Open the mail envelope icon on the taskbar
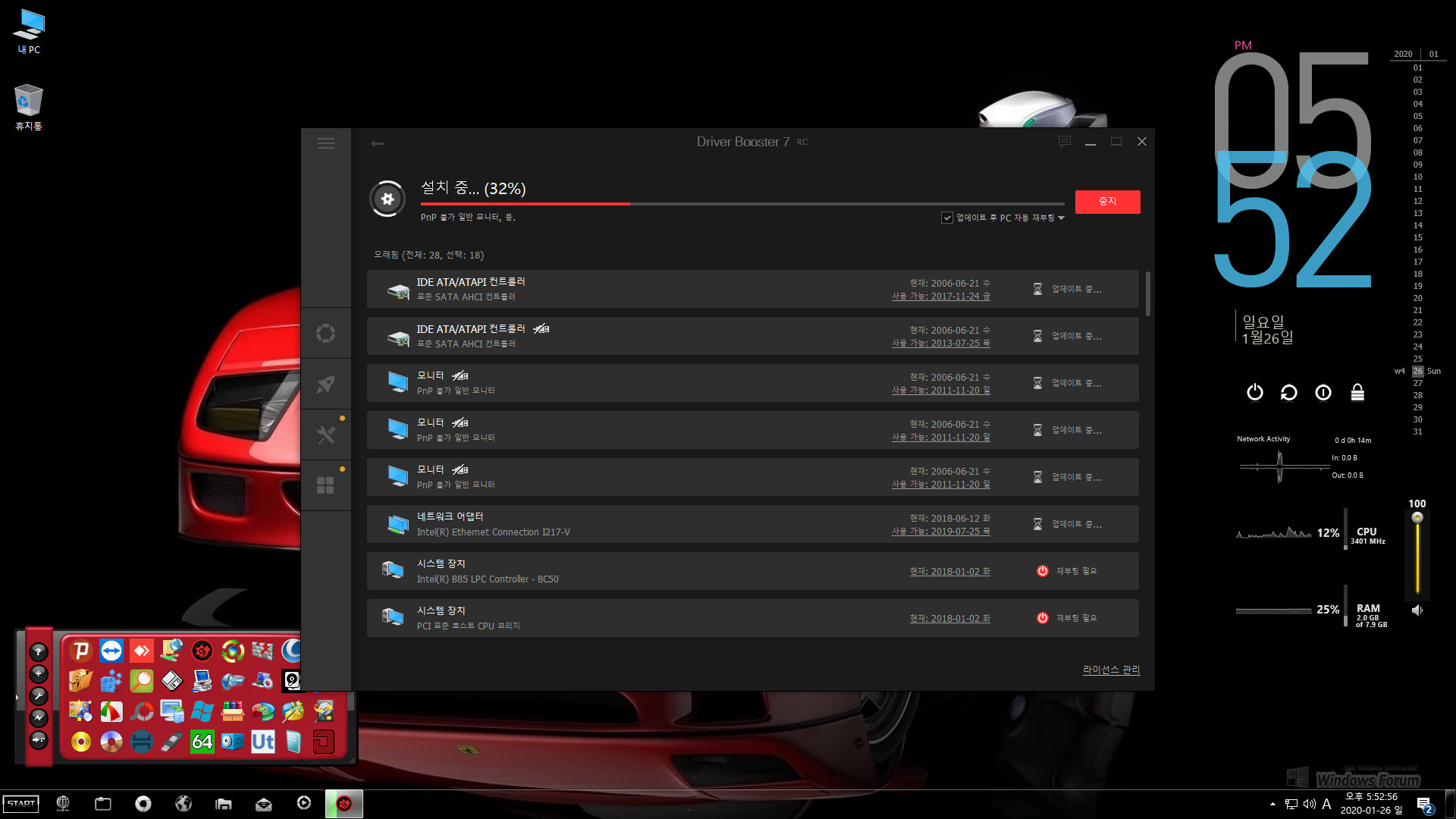The image size is (1456, 819). 264,804
